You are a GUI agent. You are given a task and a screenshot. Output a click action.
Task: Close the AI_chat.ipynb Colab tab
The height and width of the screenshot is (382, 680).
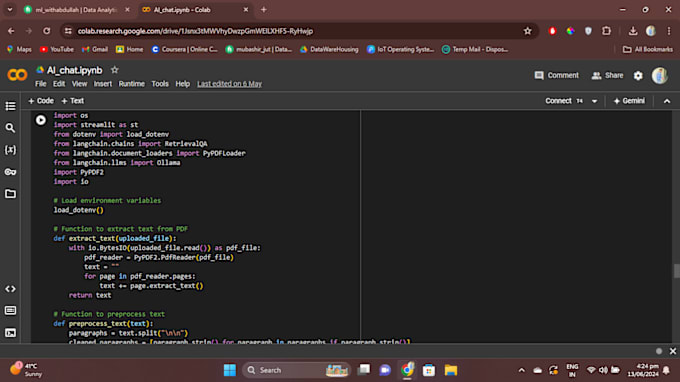[246, 10]
